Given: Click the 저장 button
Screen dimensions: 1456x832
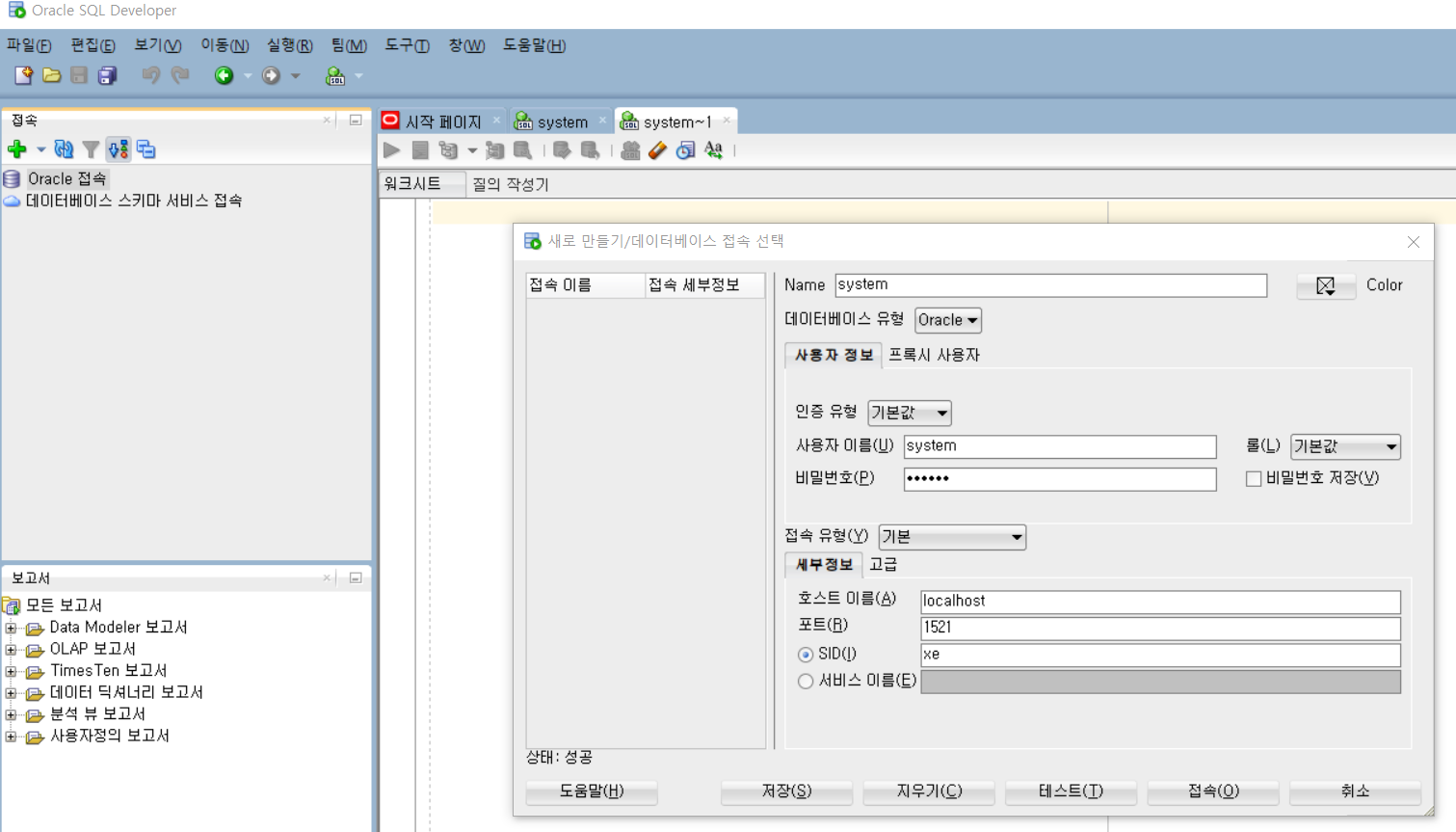Looking at the screenshot, I should (x=786, y=792).
